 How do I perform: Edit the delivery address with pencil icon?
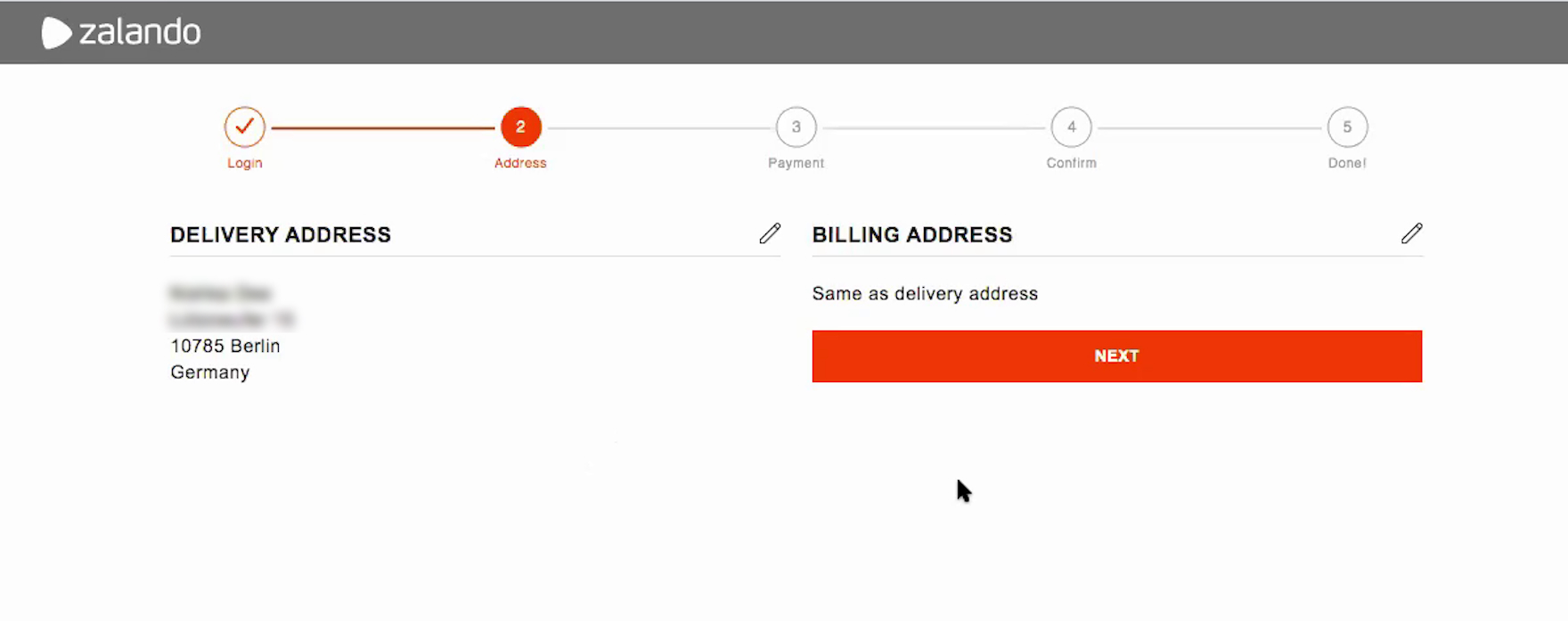tap(770, 233)
